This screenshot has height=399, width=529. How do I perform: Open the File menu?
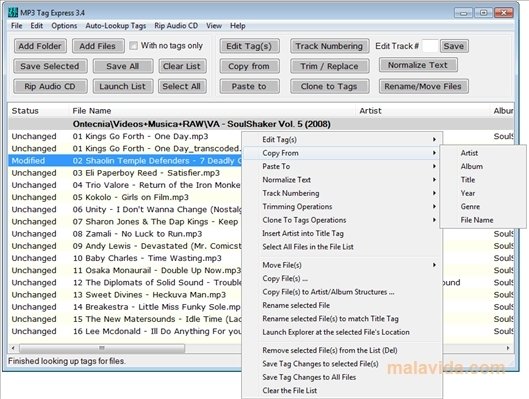coord(17,26)
